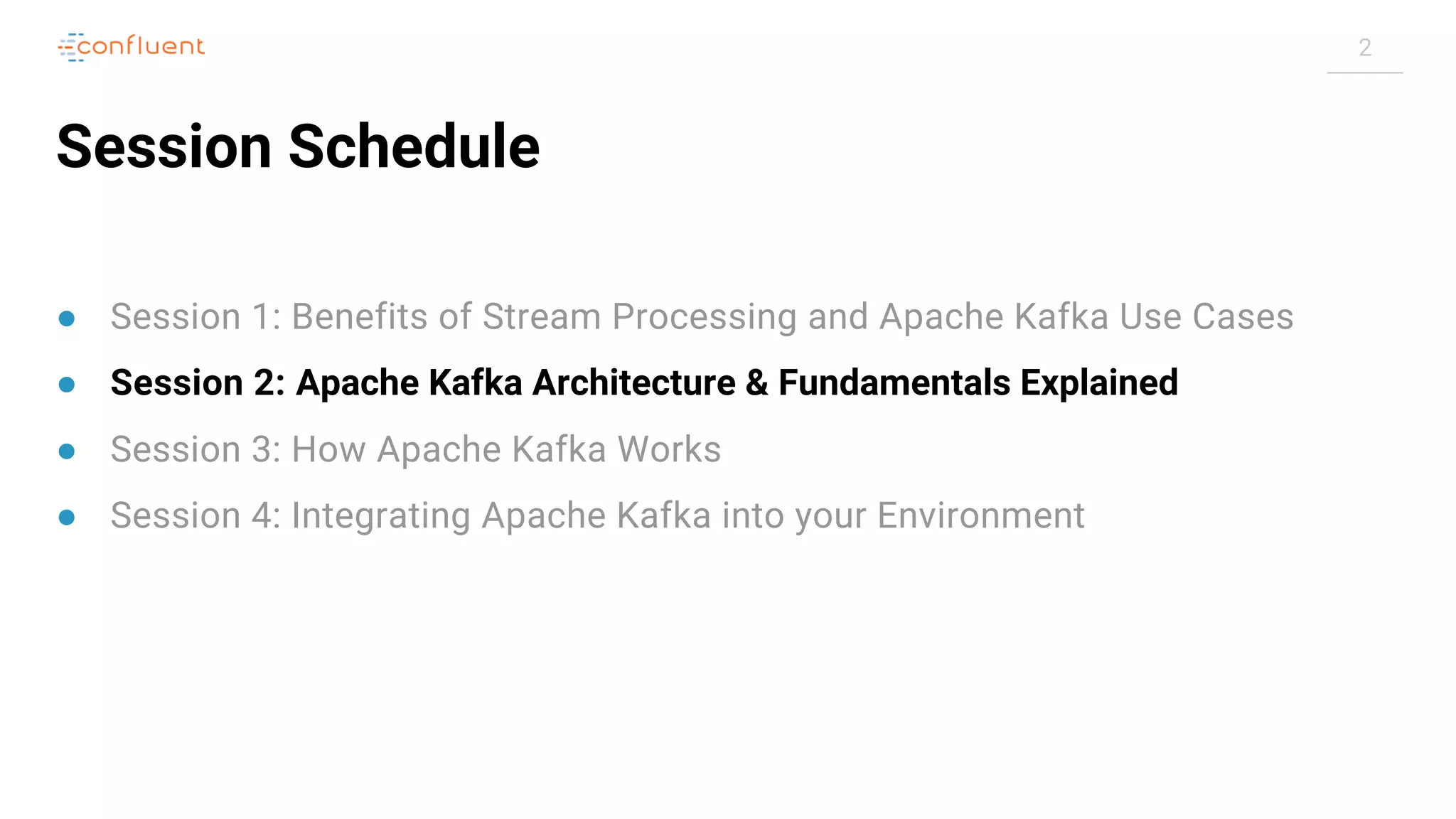Click 'Fundamentals Explained' in the bold line
Image resolution: width=1456 pixels, height=819 pixels.
978,382
